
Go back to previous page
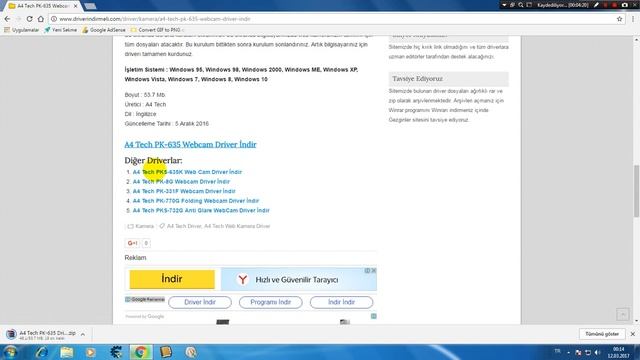click(x=7, y=19)
